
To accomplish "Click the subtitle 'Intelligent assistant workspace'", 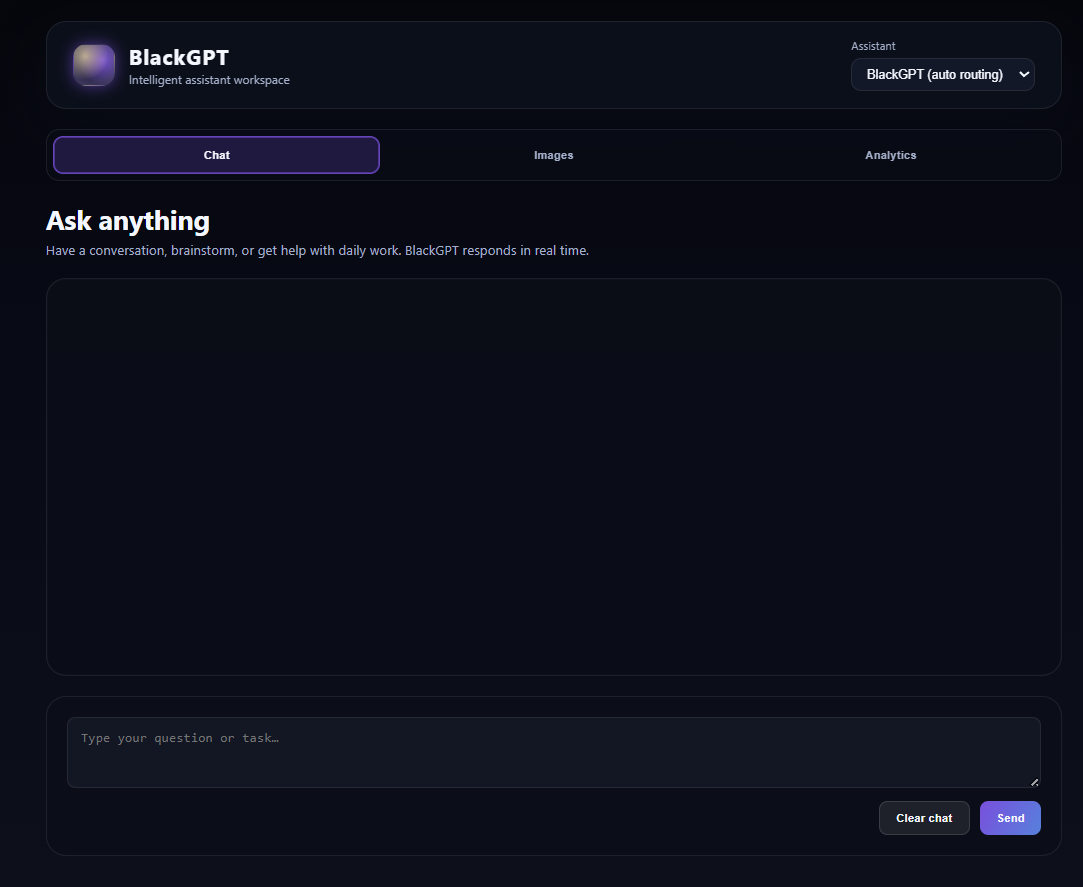I will (209, 79).
